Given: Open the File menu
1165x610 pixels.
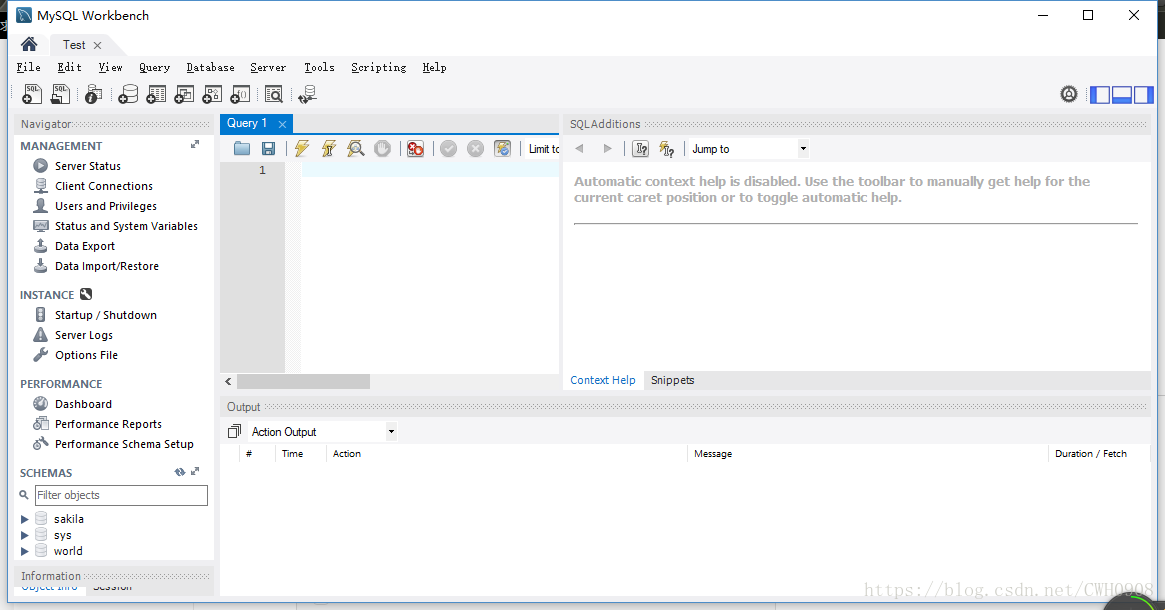Looking at the screenshot, I should click(x=28, y=67).
